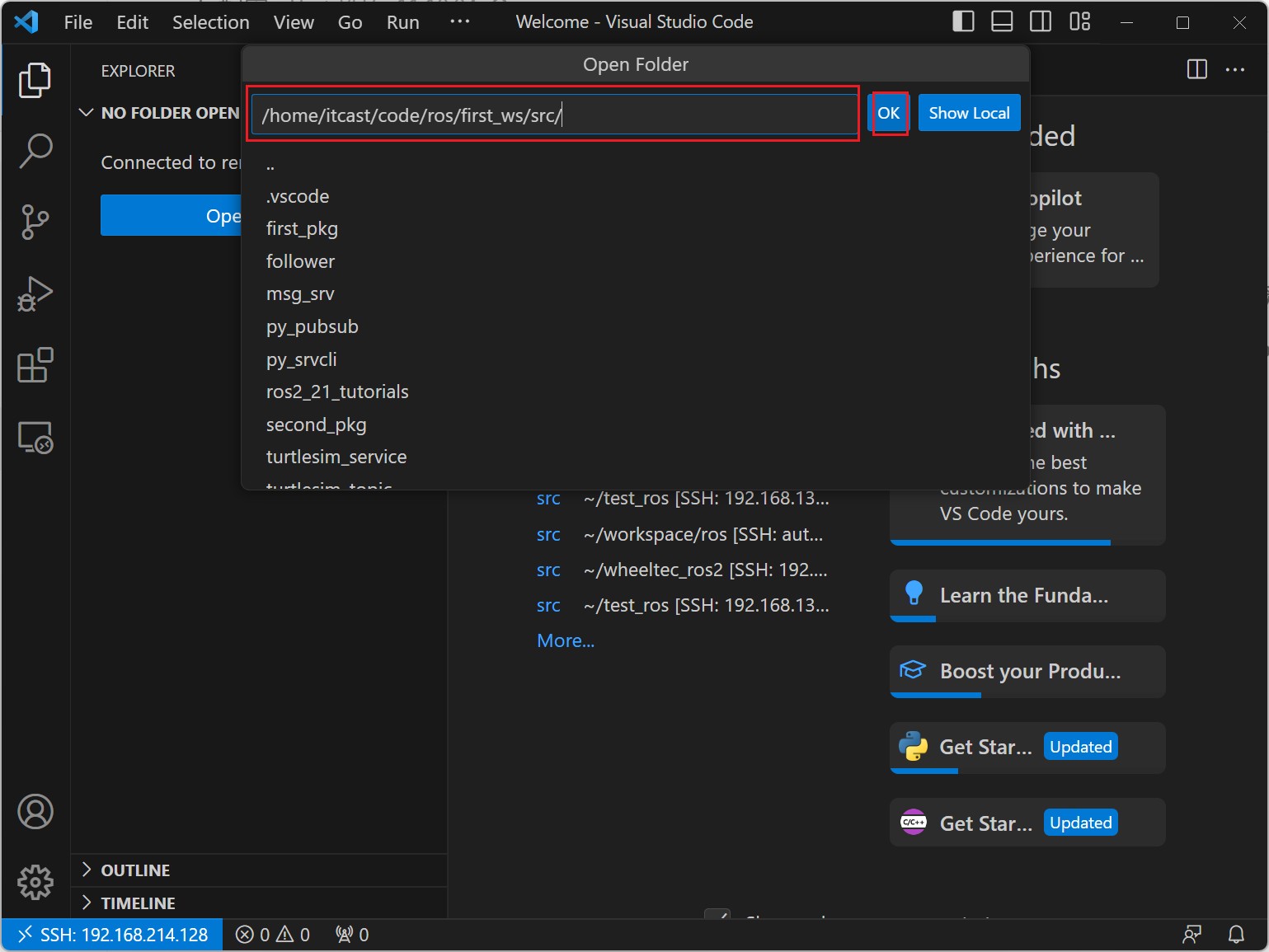
Task: Select the follower folder entry
Action: pyautogui.click(x=635, y=261)
